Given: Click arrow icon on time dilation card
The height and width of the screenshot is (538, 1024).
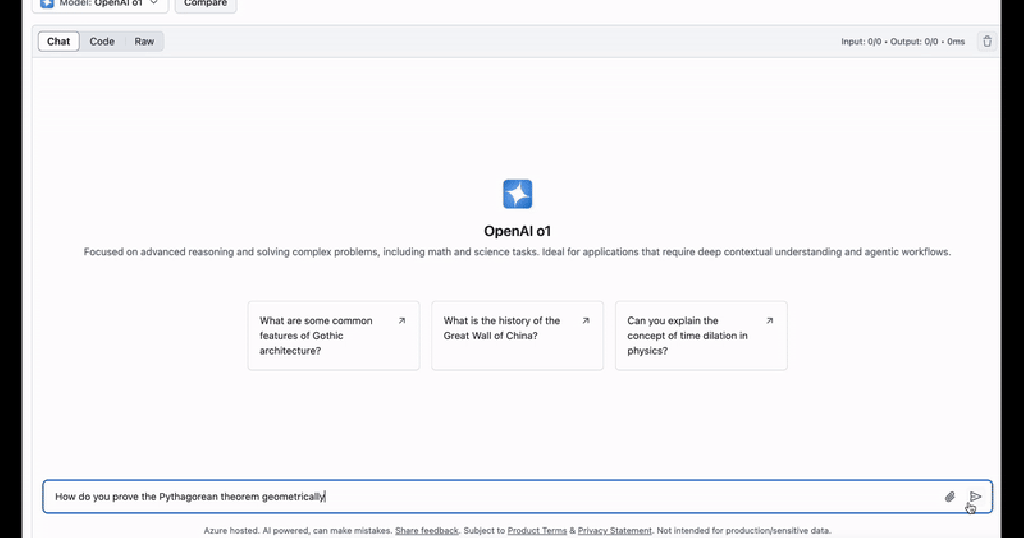Looking at the screenshot, I should coord(769,321).
